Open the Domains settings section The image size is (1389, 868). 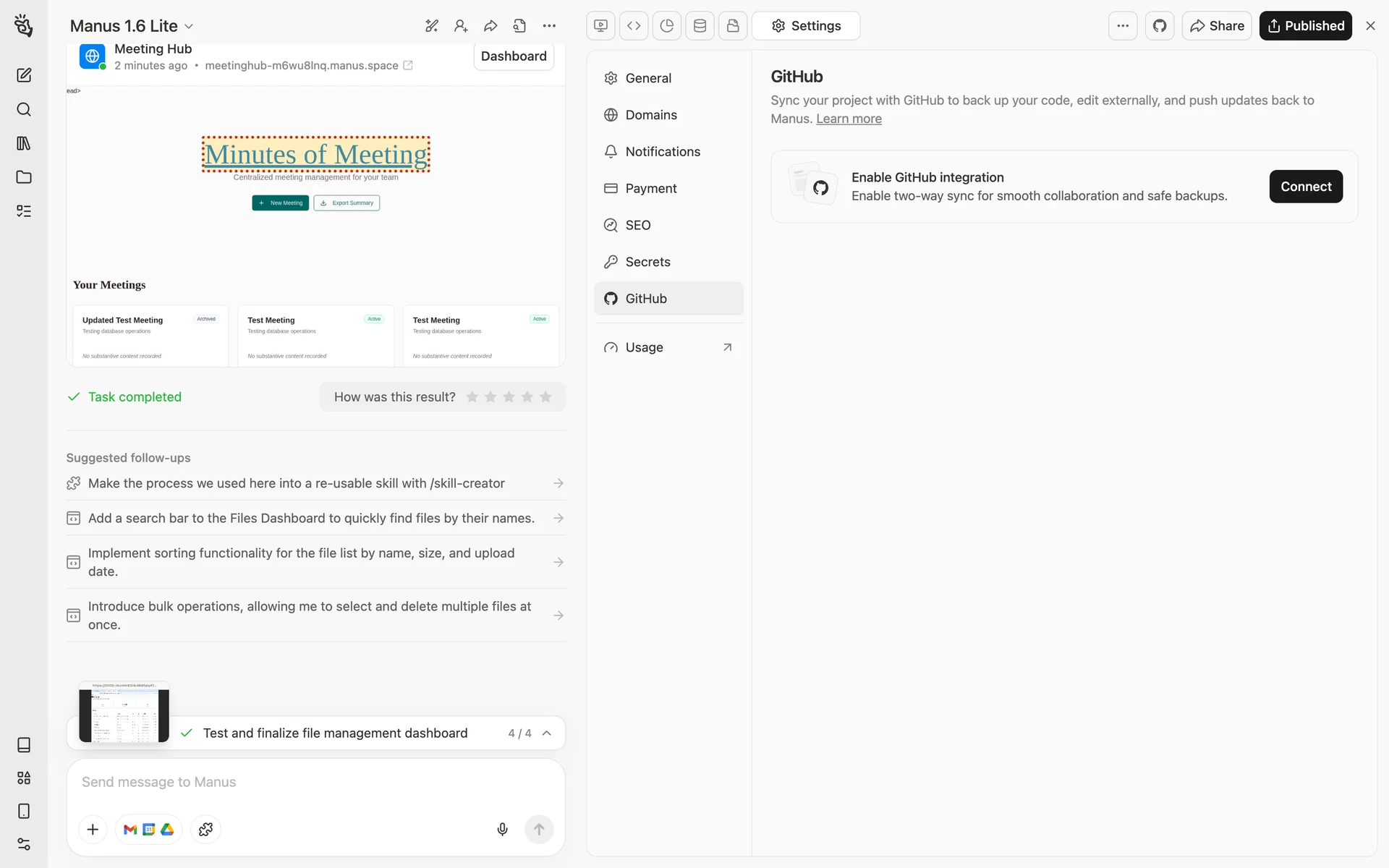[651, 115]
